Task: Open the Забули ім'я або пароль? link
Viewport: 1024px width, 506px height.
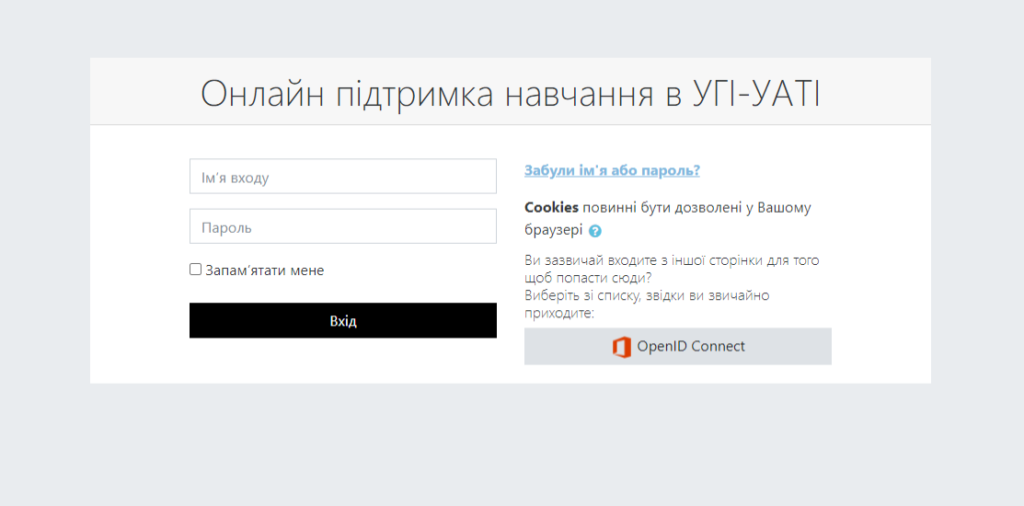Action: coord(611,171)
